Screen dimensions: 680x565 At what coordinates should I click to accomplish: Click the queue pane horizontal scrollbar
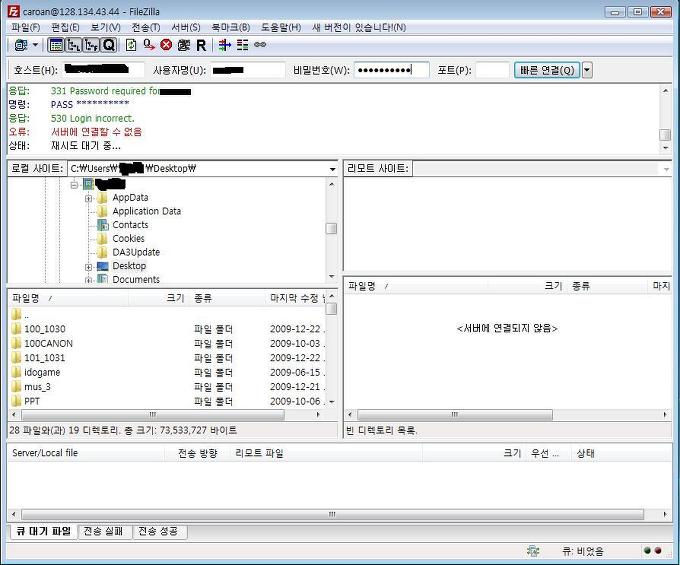coord(332,514)
